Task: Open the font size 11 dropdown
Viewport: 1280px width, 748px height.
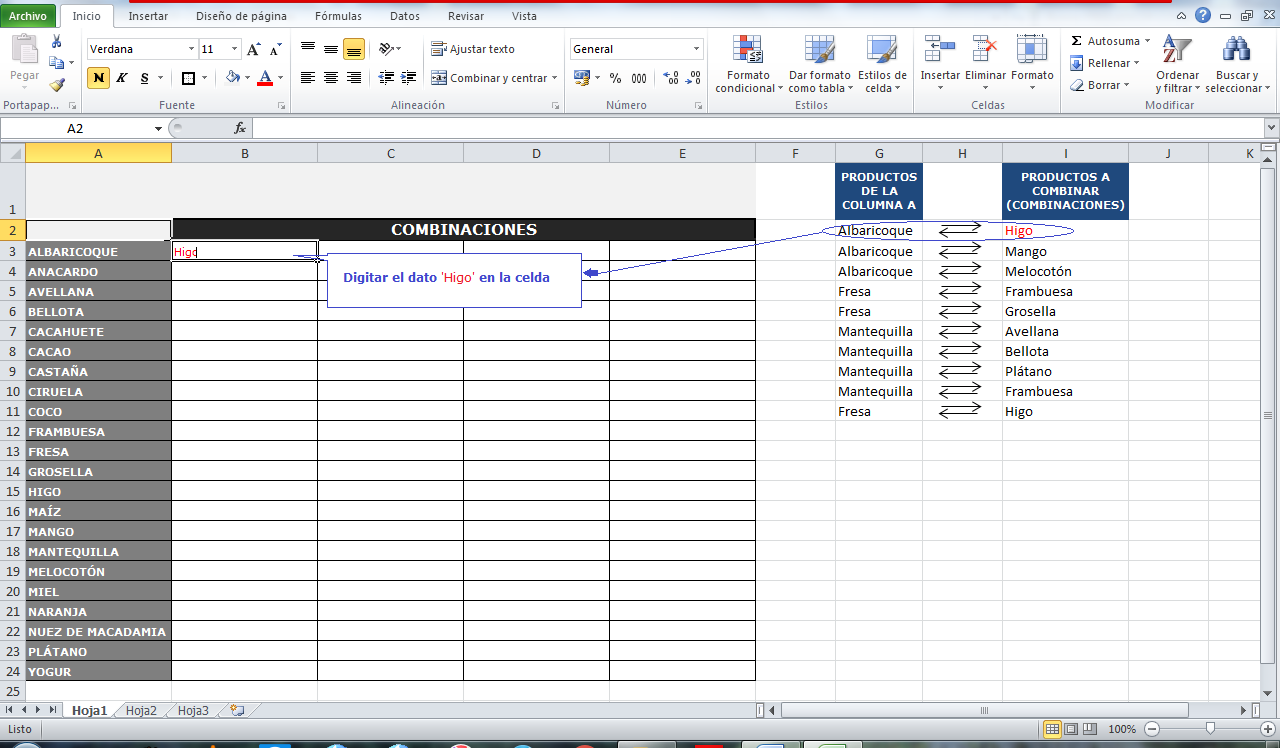Action: point(235,49)
